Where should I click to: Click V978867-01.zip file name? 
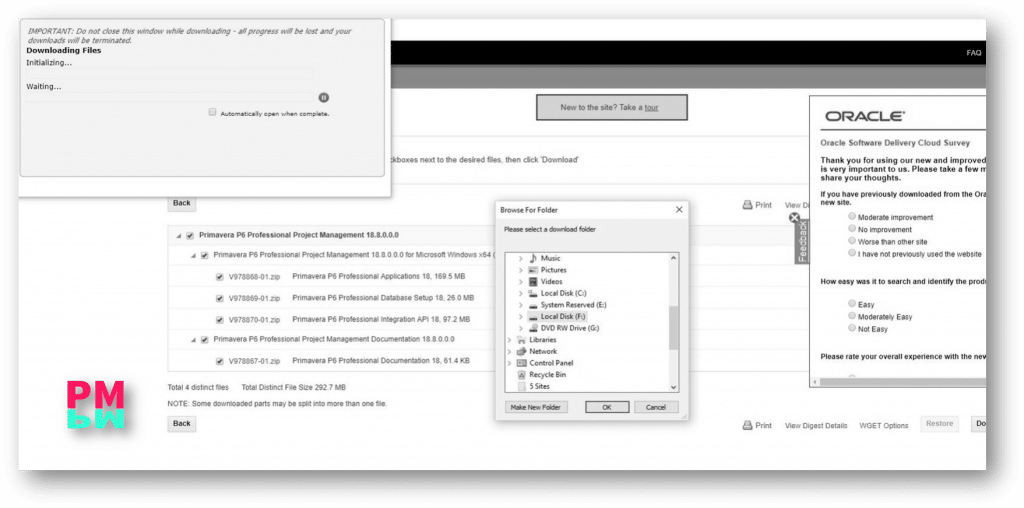coord(254,361)
